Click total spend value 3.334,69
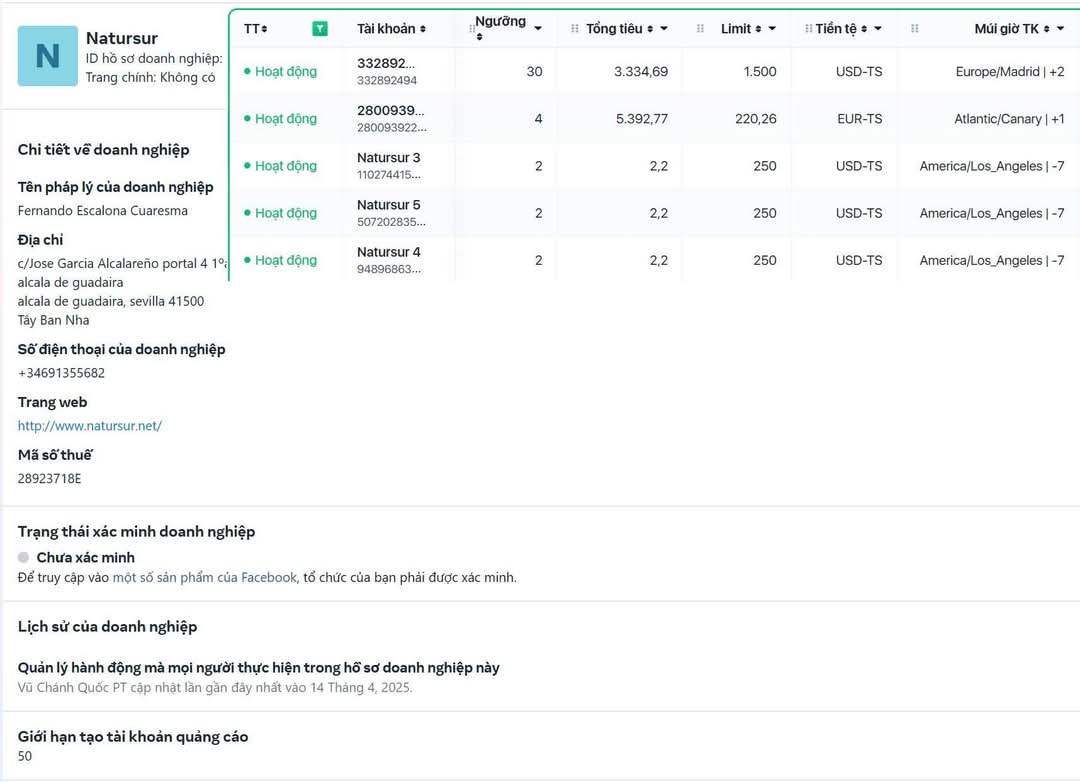 click(x=641, y=71)
